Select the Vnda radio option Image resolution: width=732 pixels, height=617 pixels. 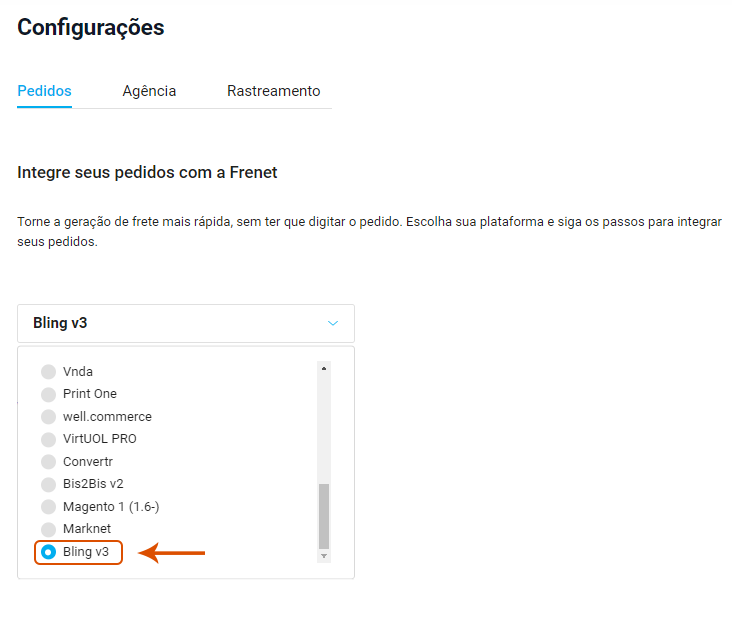[48, 372]
